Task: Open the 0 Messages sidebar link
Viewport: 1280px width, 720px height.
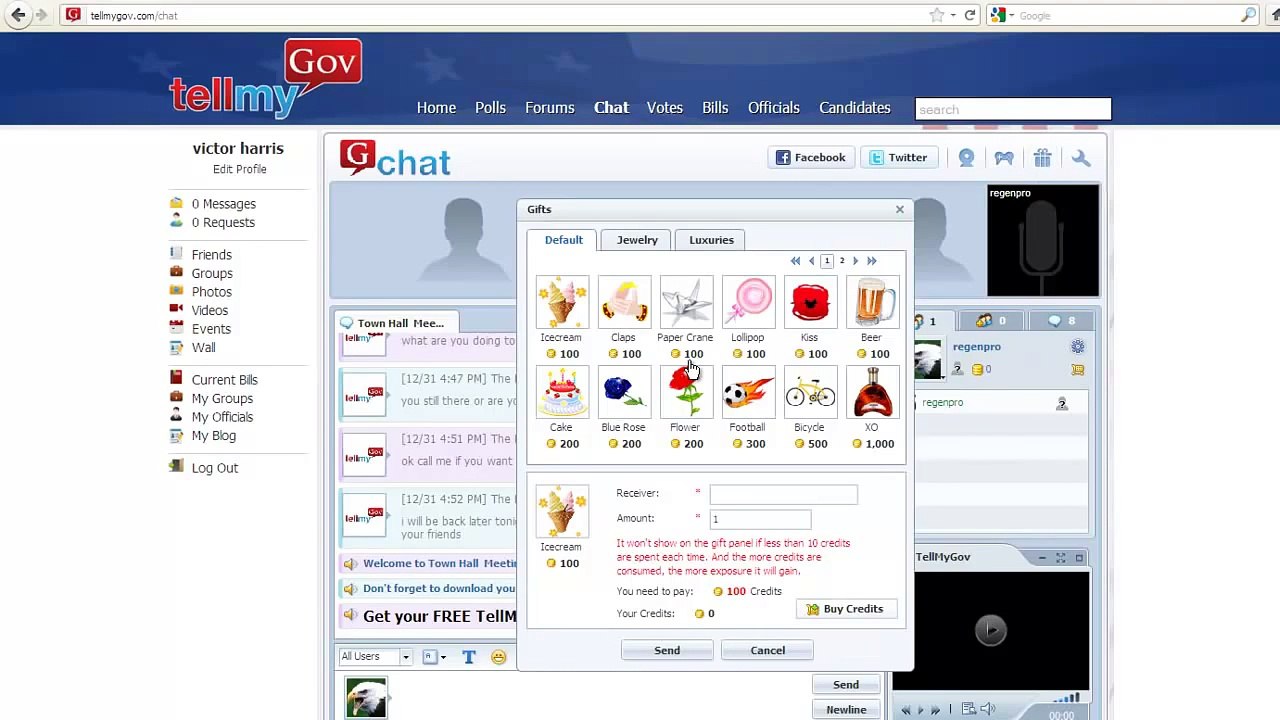Action: 224,204
